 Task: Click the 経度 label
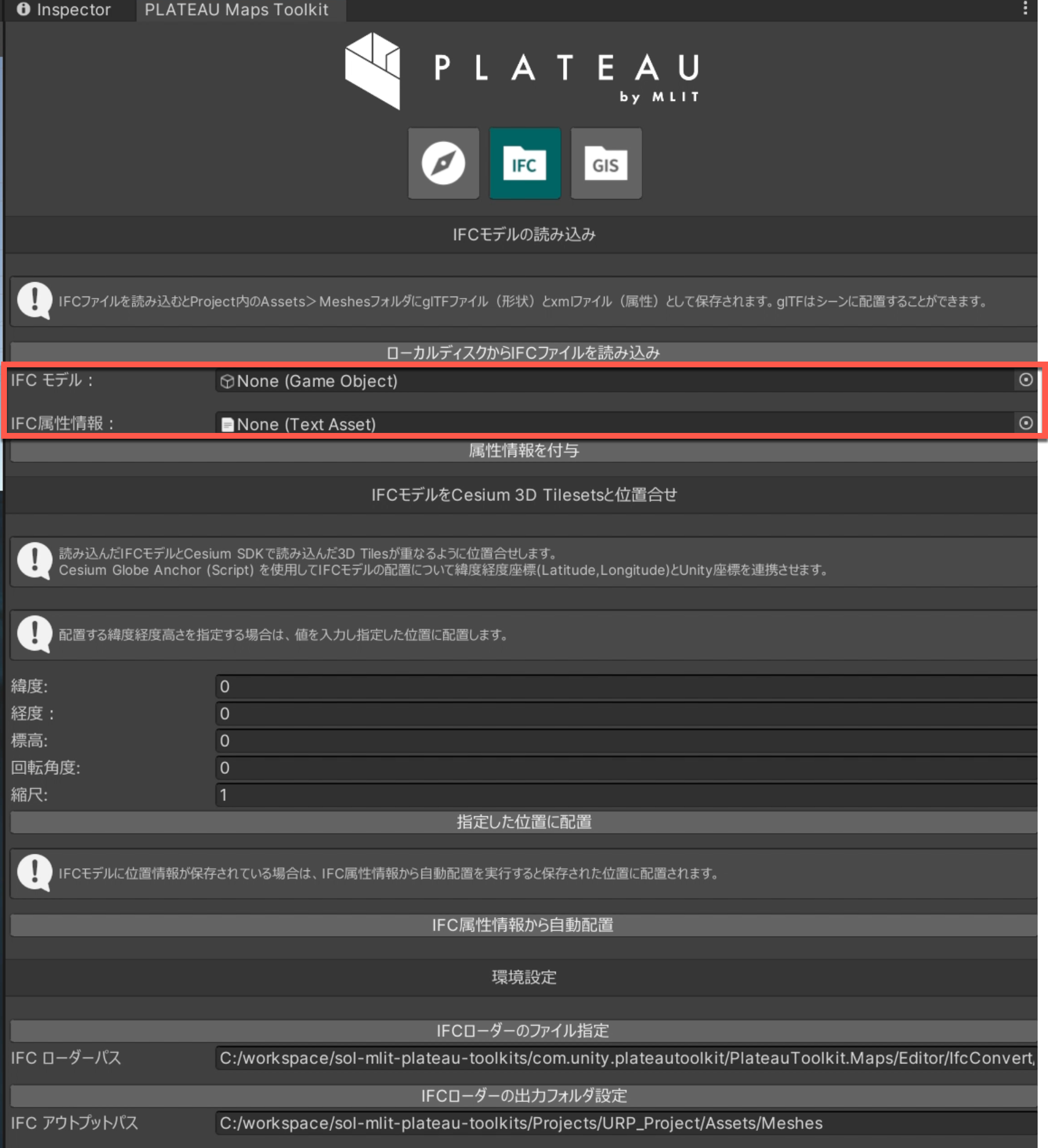pyautogui.click(x=33, y=713)
